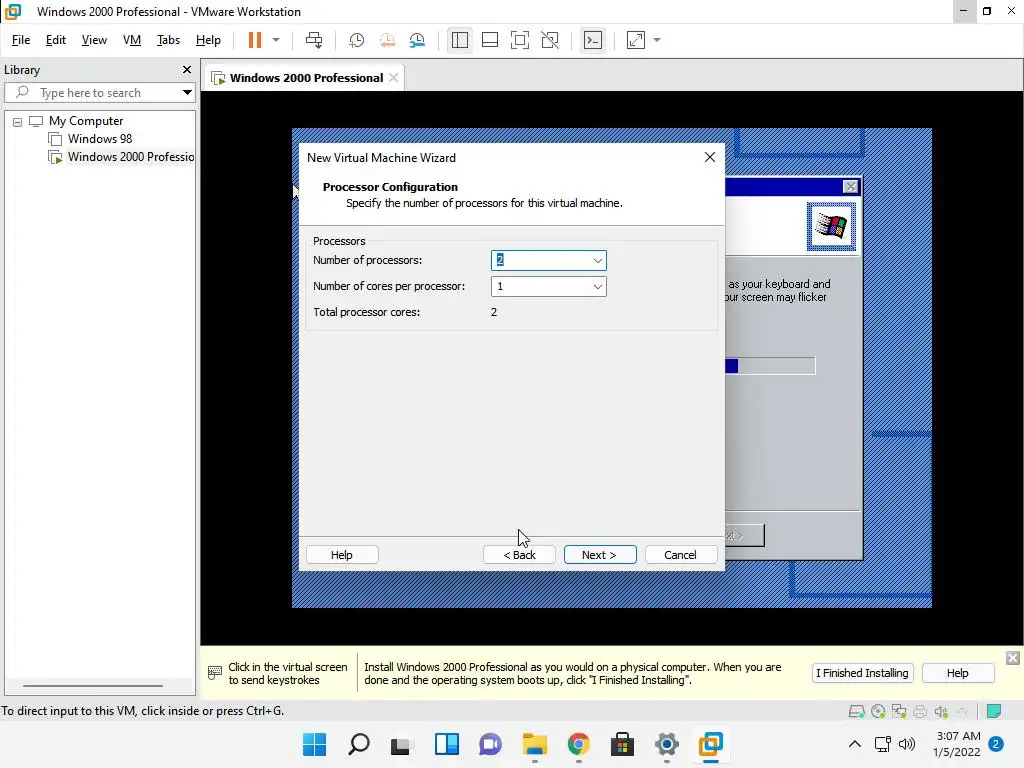
Task: Open the File menu
Action: tap(21, 40)
